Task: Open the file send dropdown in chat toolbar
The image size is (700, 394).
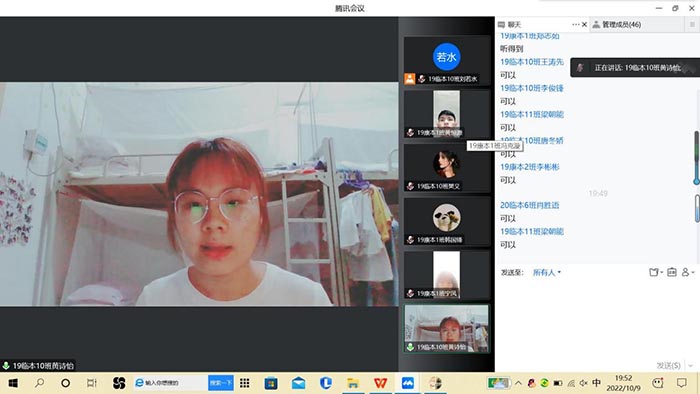Action: tap(656, 272)
